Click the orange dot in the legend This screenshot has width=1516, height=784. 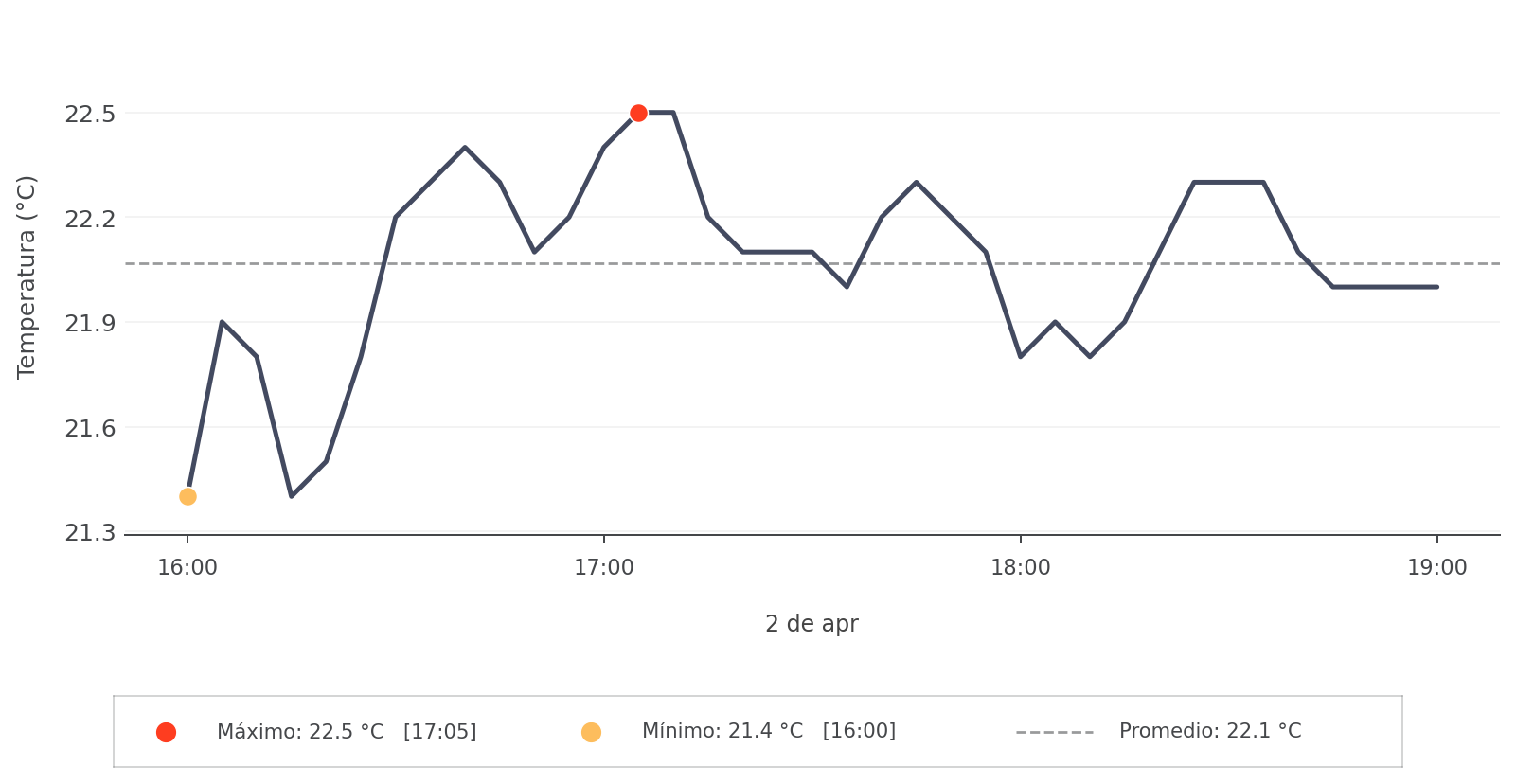[x=591, y=732]
